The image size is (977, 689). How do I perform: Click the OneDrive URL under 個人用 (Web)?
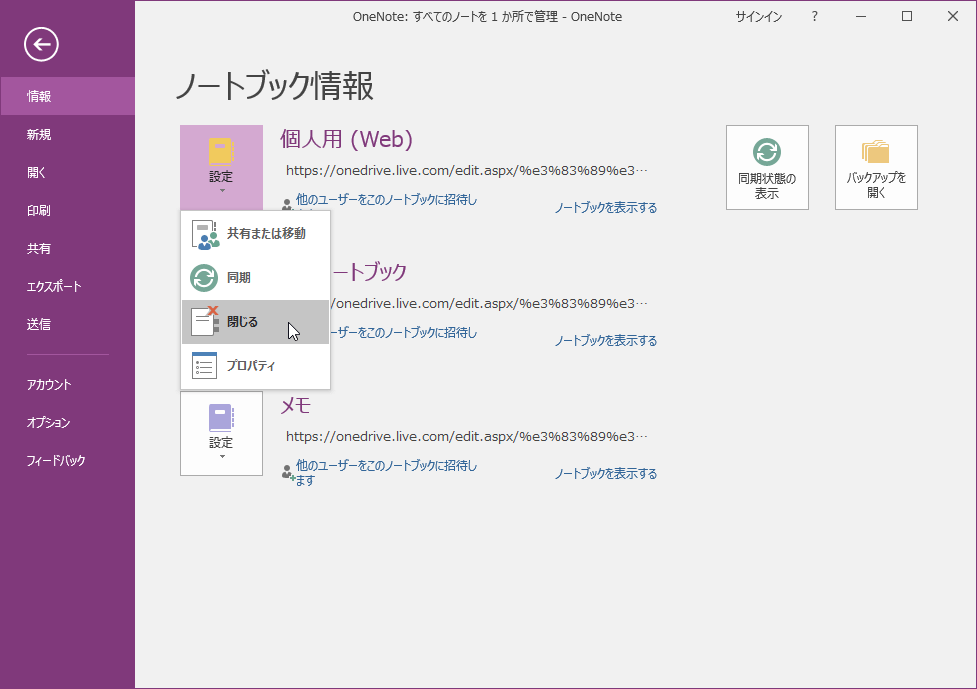467,171
